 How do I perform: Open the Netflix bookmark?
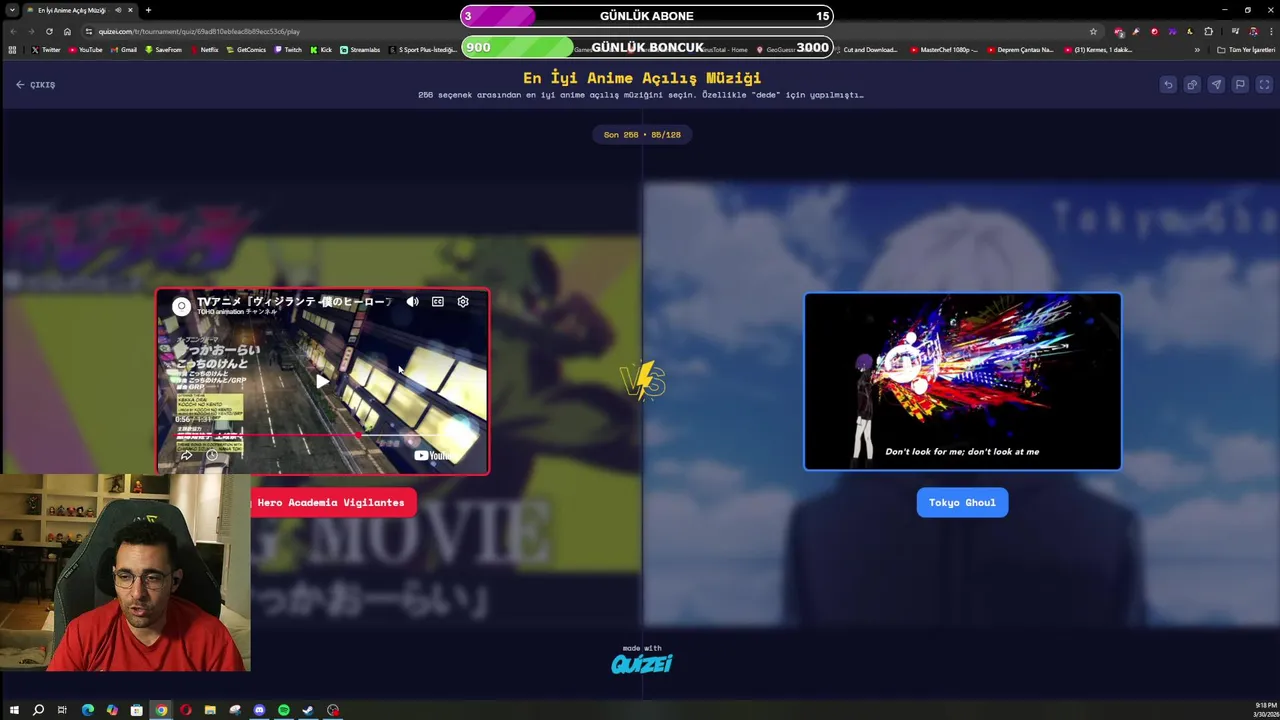pos(204,49)
